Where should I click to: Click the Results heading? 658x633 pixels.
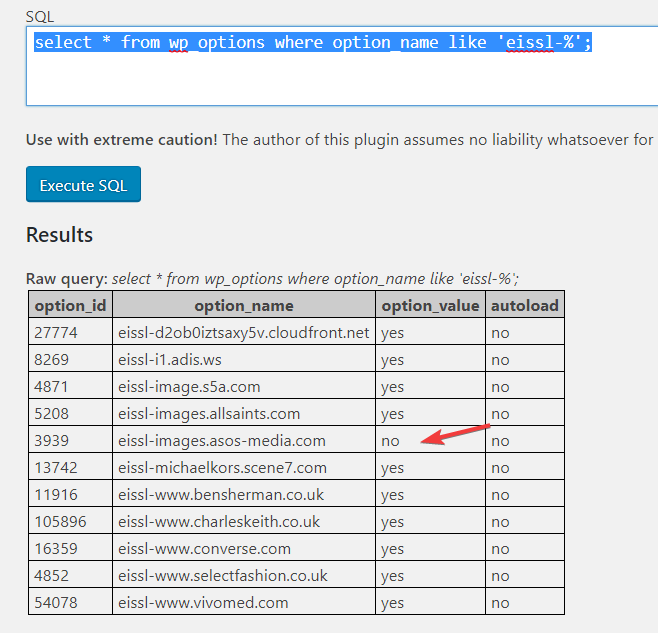coord(59,235)
